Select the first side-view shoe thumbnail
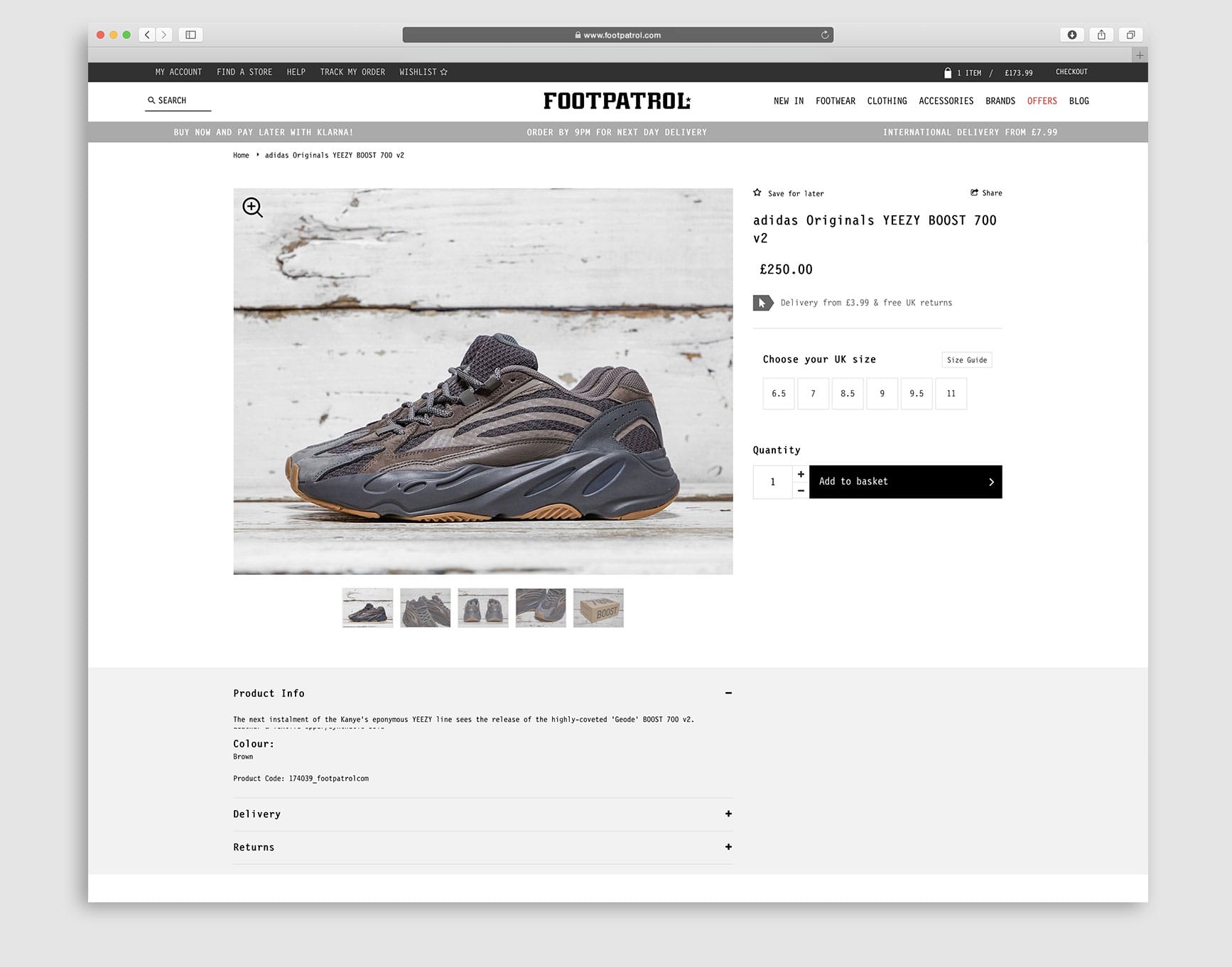 coord(367,607)
